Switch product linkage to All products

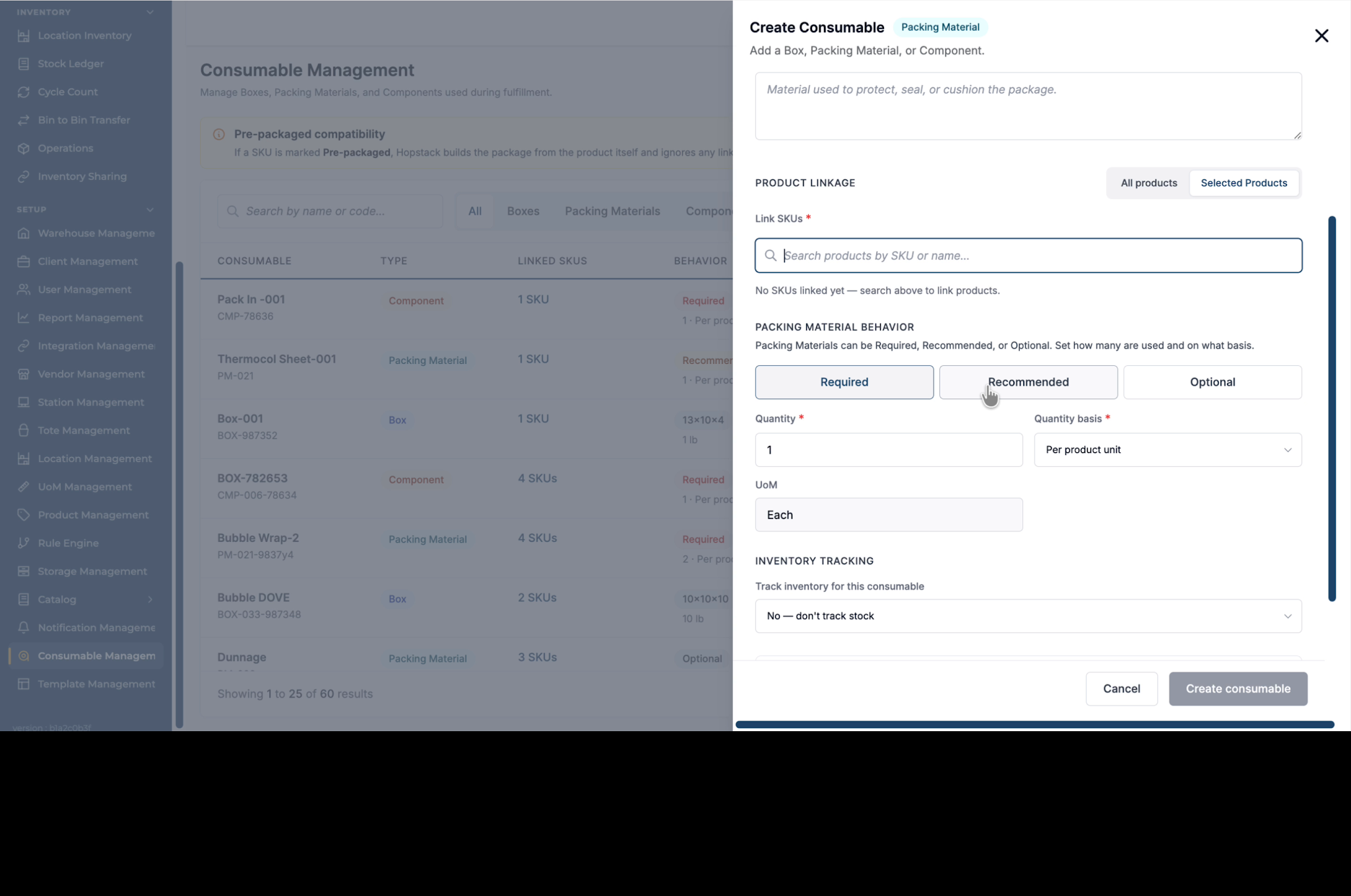click(1148, 183)
